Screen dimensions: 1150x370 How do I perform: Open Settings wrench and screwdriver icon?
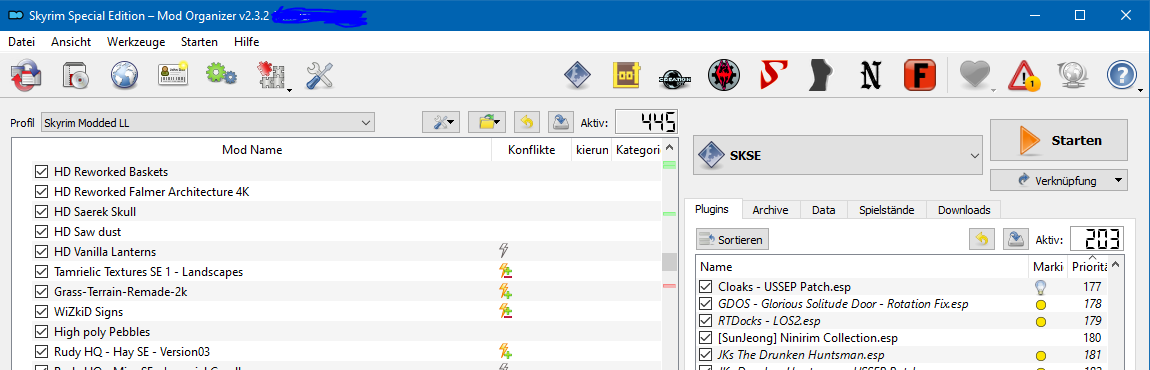[x=320, y=75]
